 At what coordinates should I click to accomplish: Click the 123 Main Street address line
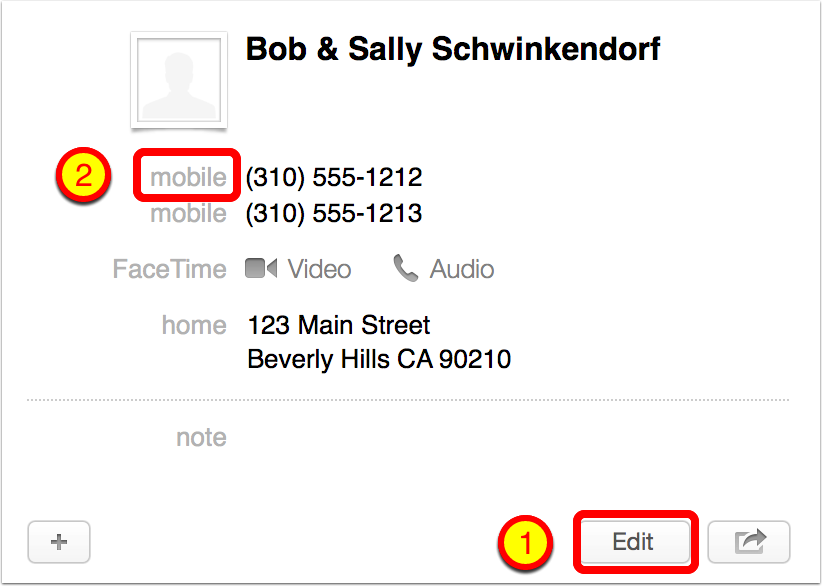pyautogui.click(x=338, y=325)
